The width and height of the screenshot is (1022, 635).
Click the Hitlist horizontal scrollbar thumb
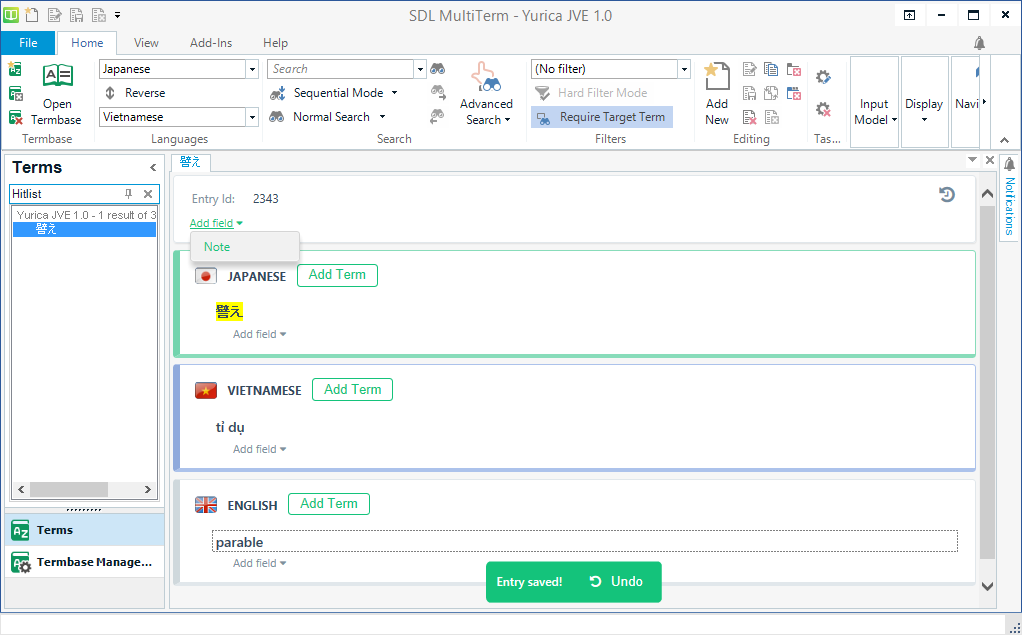[x=68, y=489]
